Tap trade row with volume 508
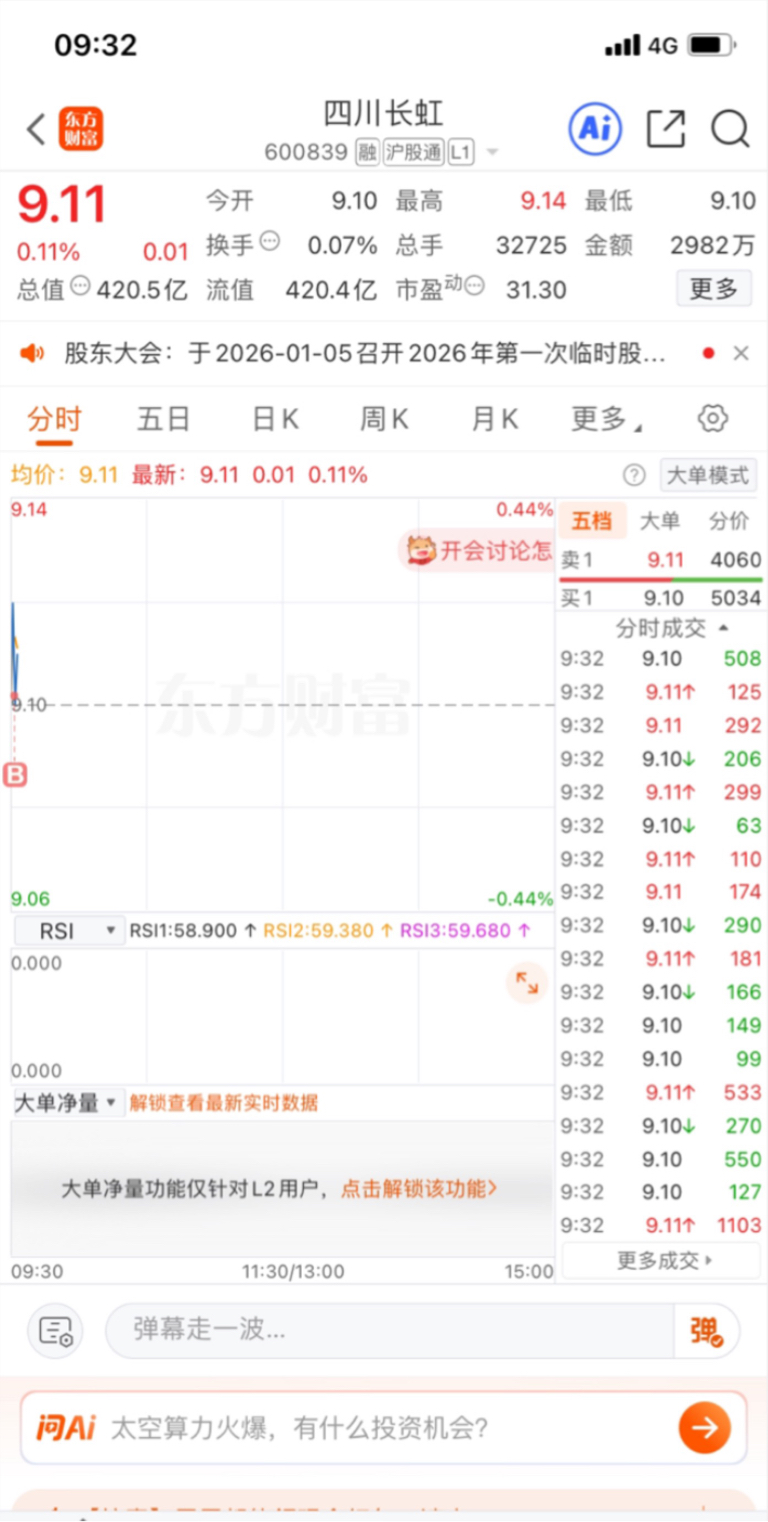Screen dimensions: 768x1522 pyautogui.click(x=660, y=658)
